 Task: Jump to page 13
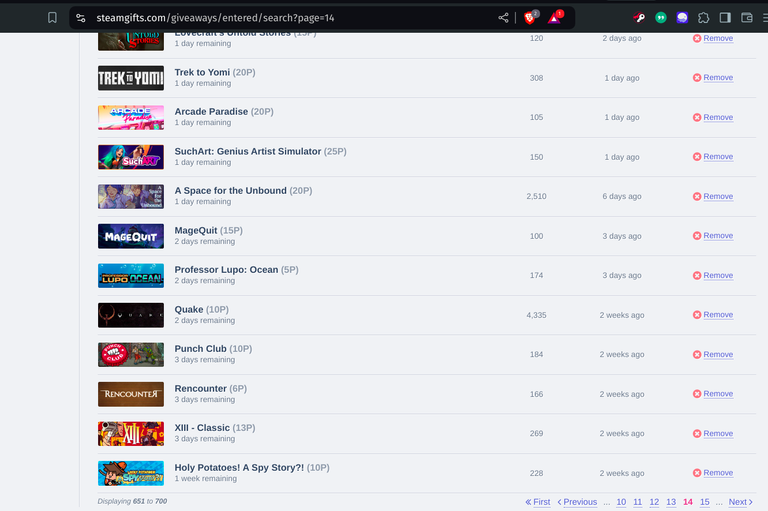coord(671,502)
